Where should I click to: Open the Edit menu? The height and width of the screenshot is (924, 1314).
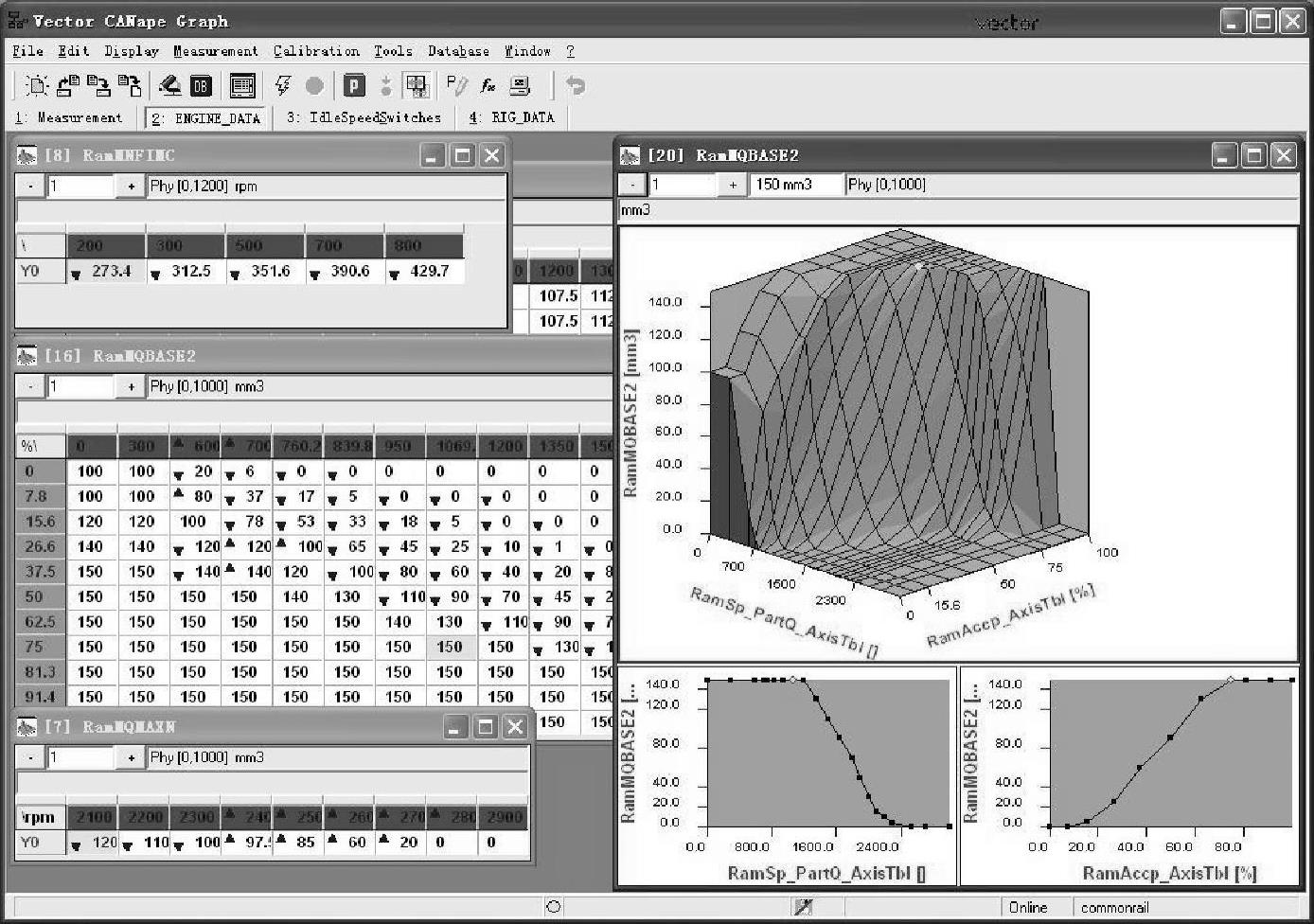73,51
